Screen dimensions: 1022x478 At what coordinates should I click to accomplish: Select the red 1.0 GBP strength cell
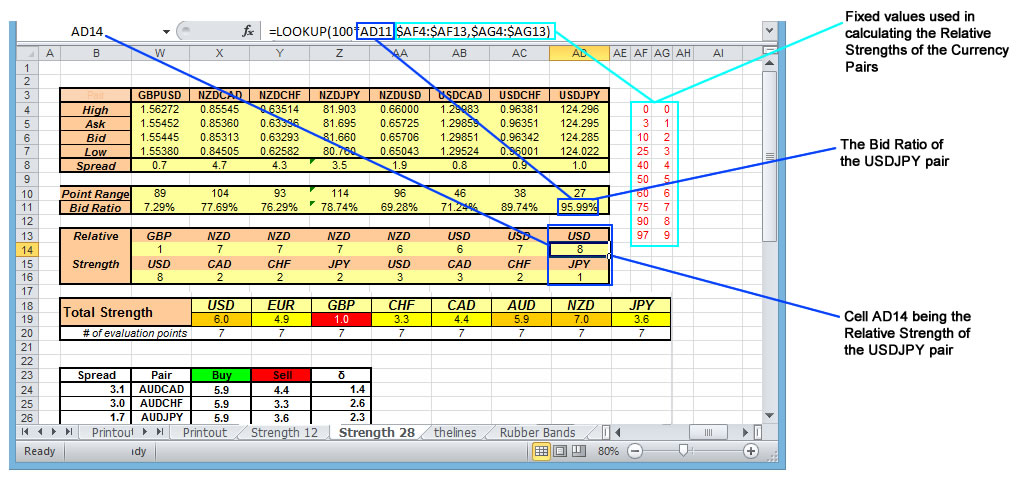[340, 320]
